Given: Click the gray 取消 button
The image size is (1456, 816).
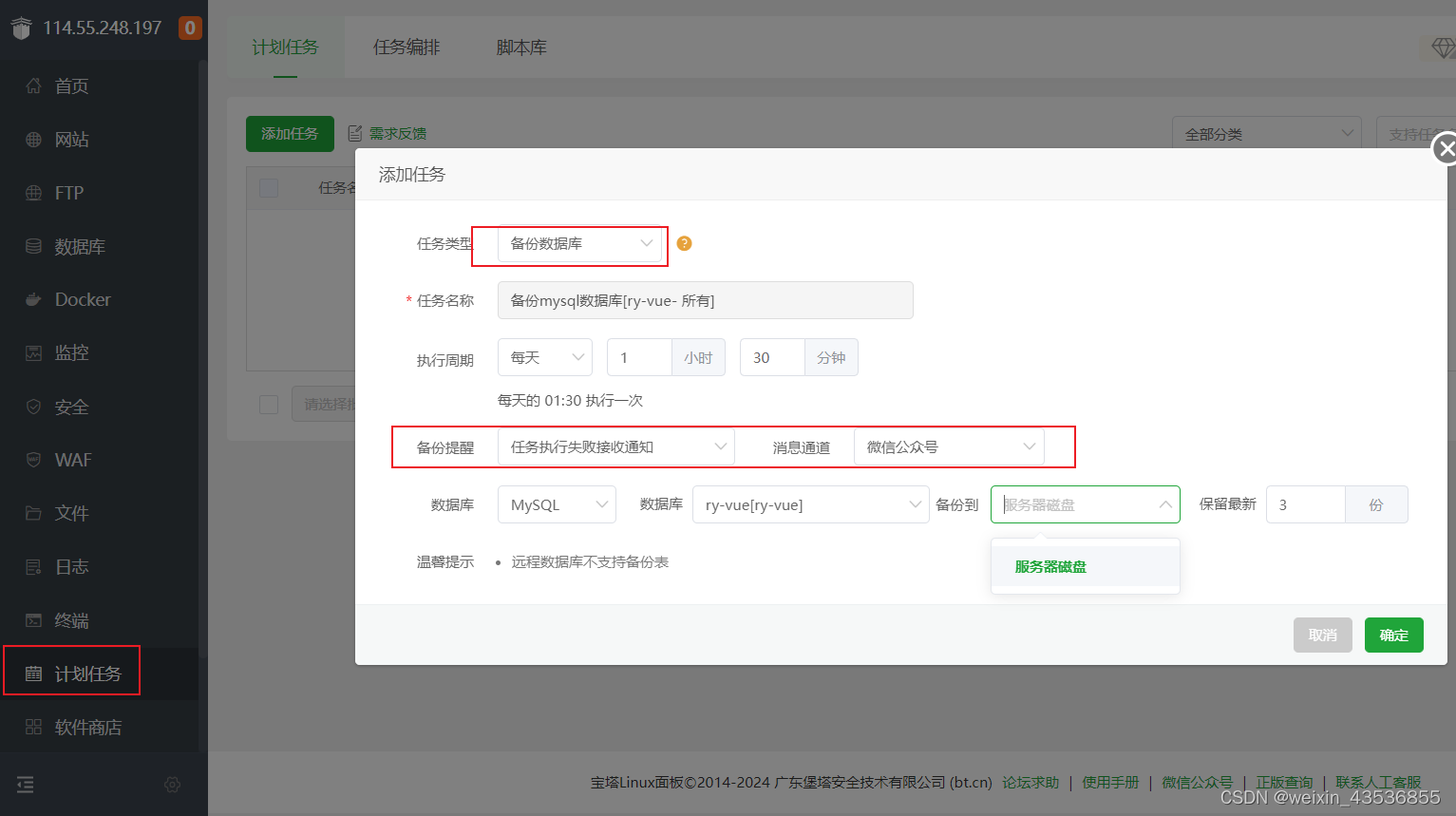Looking at the screenshot, I should pos(1322,635).
